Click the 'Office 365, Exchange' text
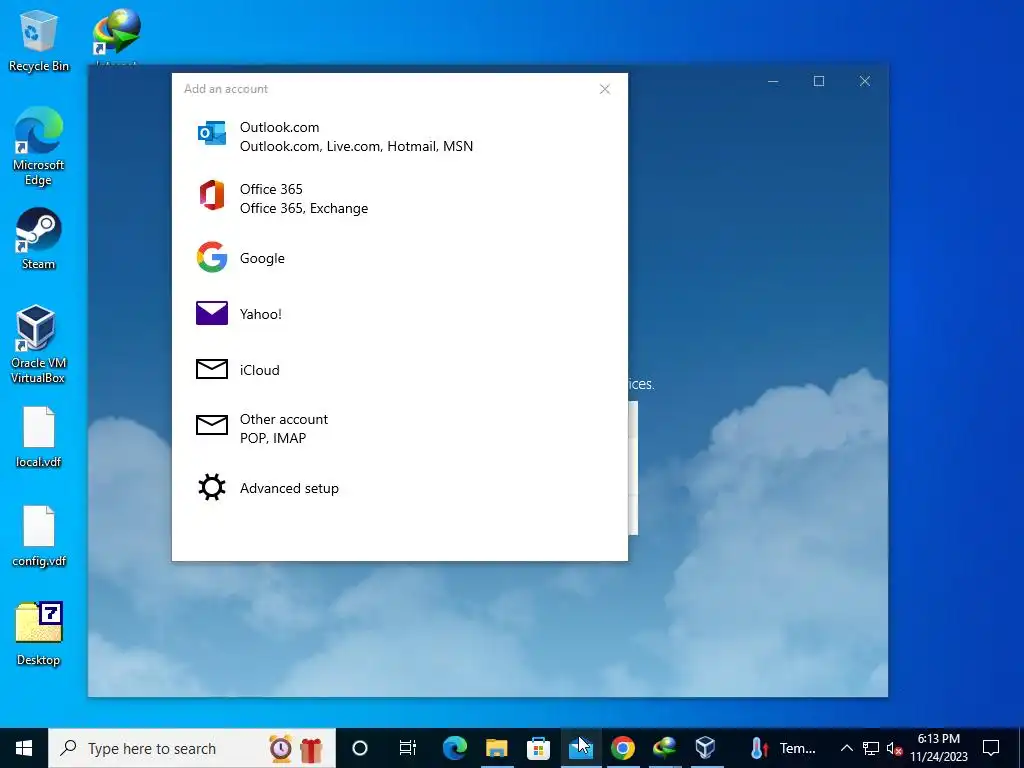Screen dimensions: 1024x768 tap(304, 208)
